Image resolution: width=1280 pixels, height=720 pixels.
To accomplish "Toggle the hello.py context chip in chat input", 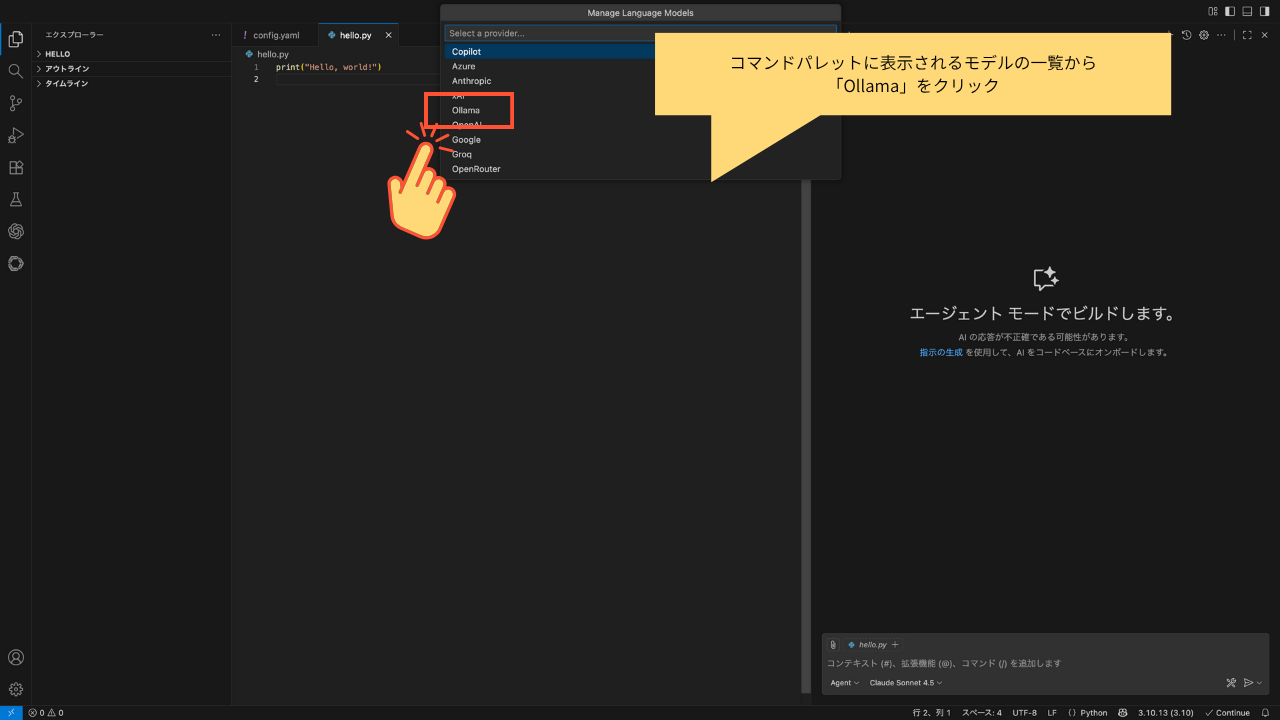I will point(869,644).
